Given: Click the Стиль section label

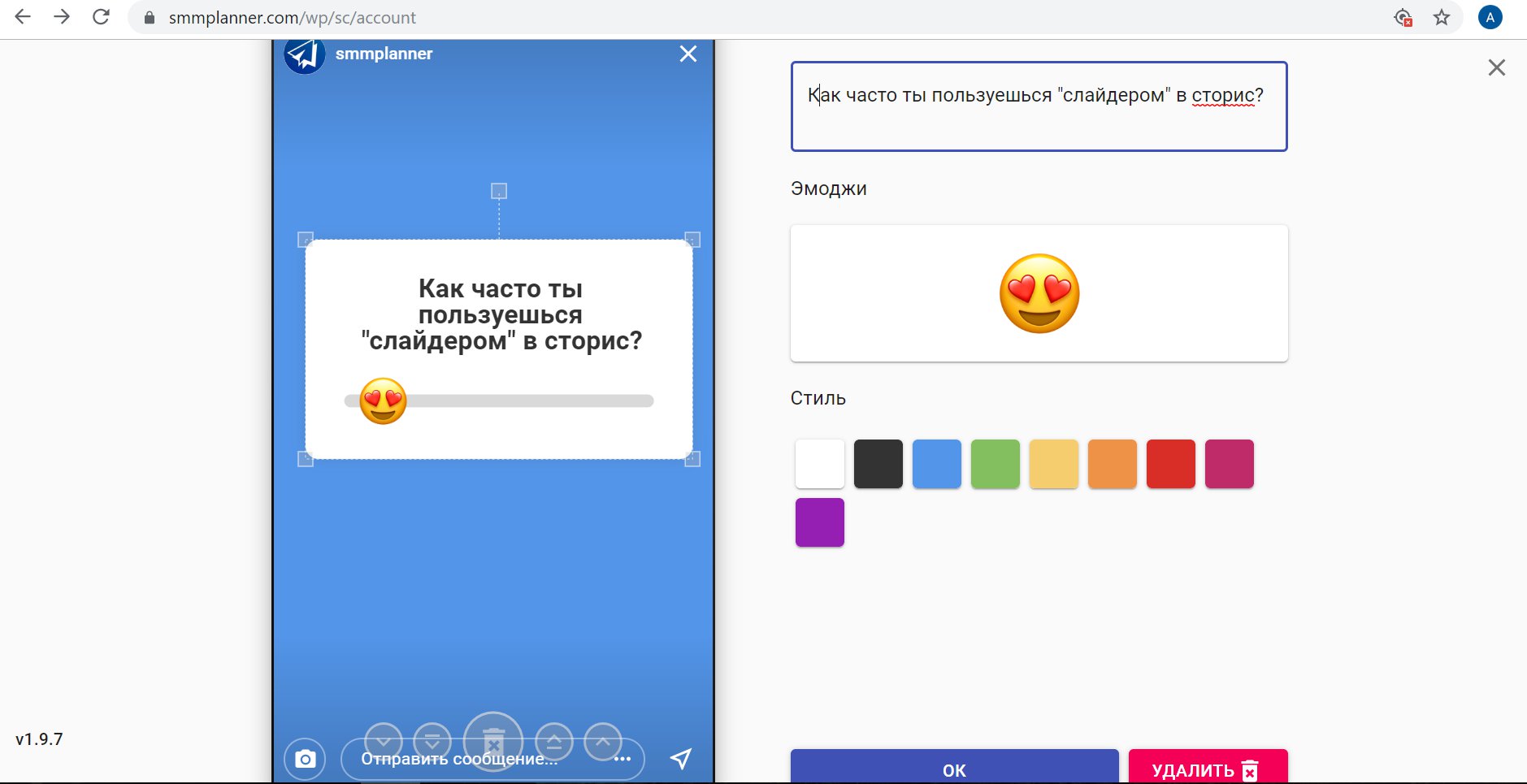Looking at the screenshot, I should coord(818,398).
